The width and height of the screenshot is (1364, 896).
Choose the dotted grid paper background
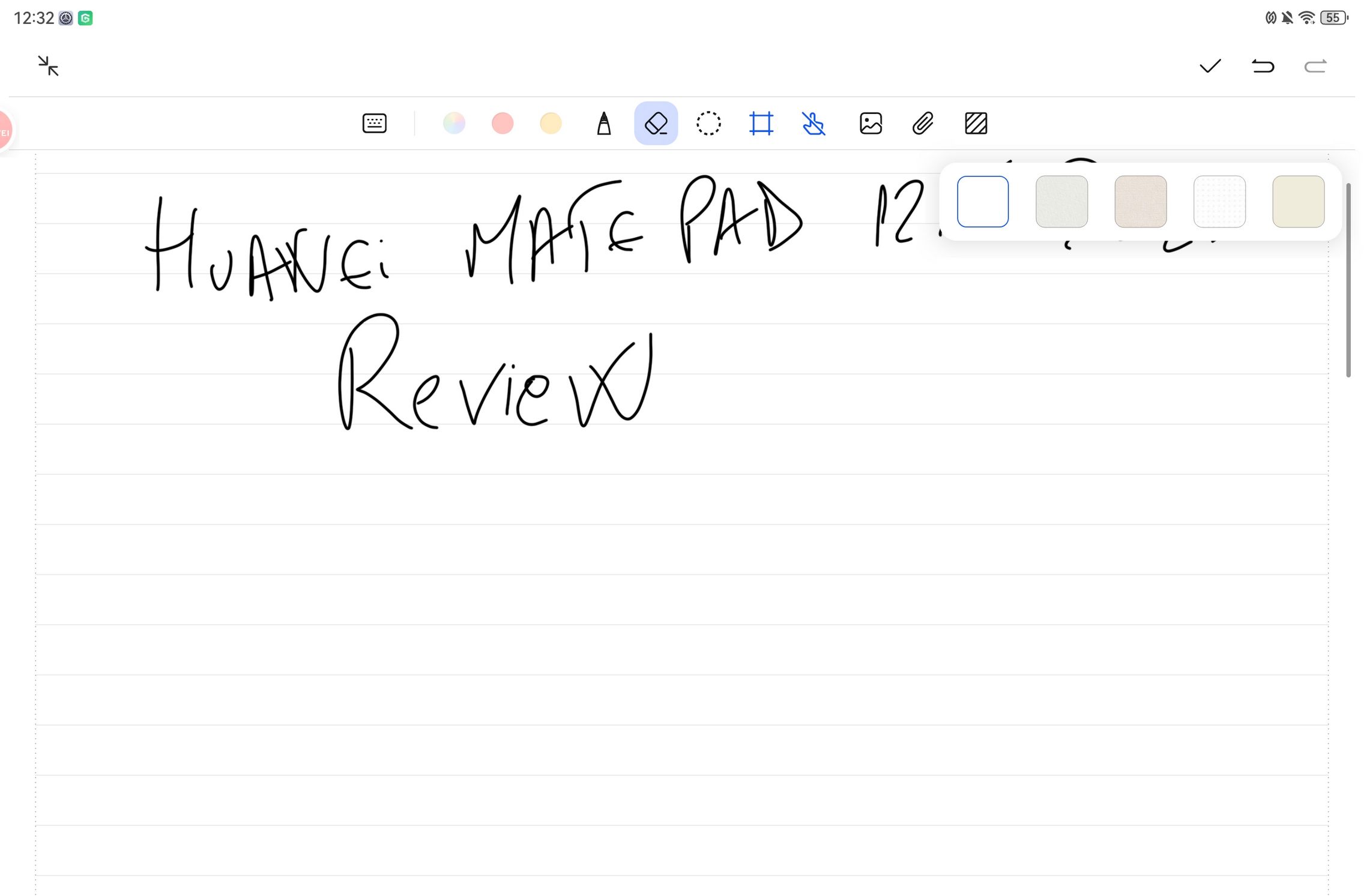[x=1219, y=202]
